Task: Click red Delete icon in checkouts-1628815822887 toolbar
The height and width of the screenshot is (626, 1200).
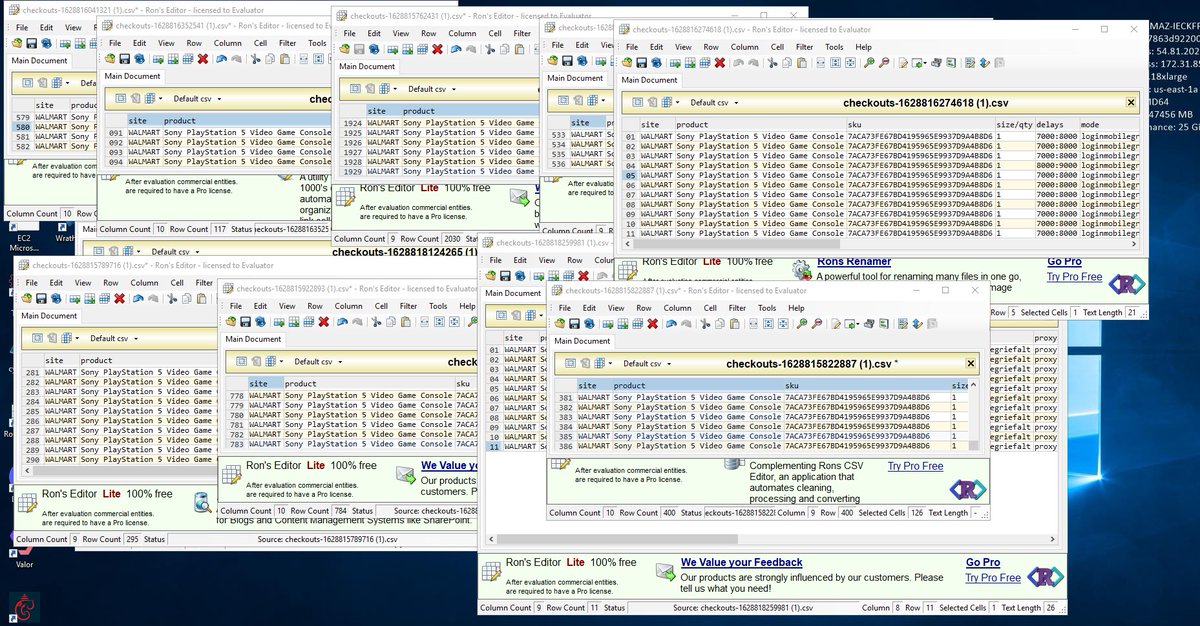Action: coord(652,324)
